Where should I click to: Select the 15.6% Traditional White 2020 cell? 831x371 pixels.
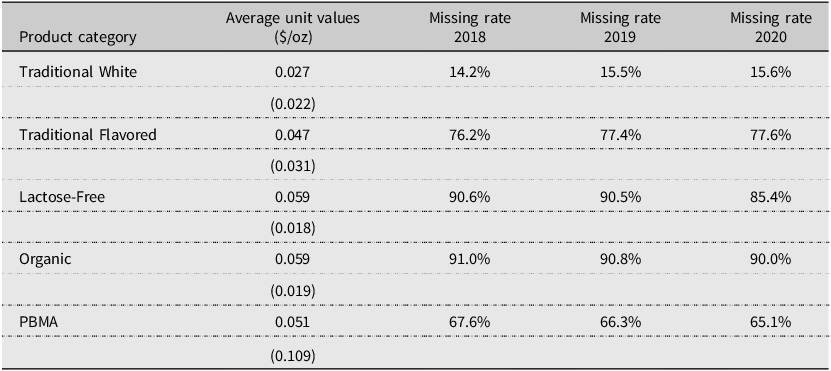click(x=771, y=72)
